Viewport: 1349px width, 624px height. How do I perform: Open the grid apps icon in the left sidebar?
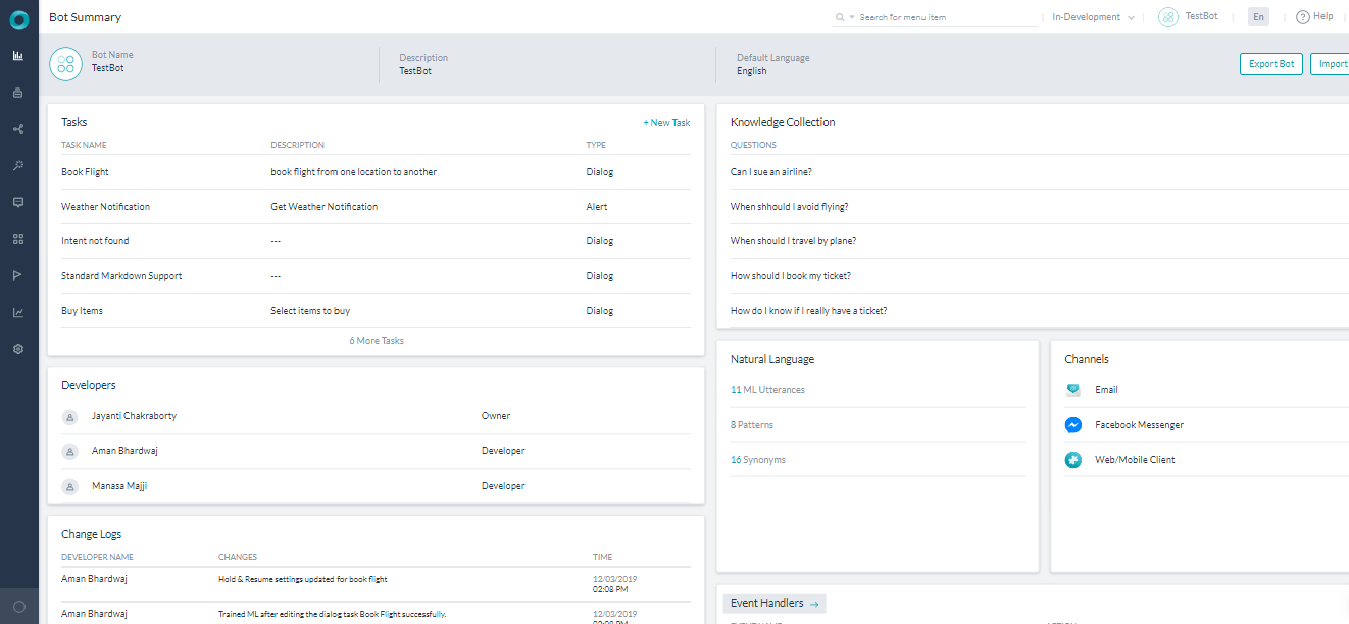pos(17,239)
